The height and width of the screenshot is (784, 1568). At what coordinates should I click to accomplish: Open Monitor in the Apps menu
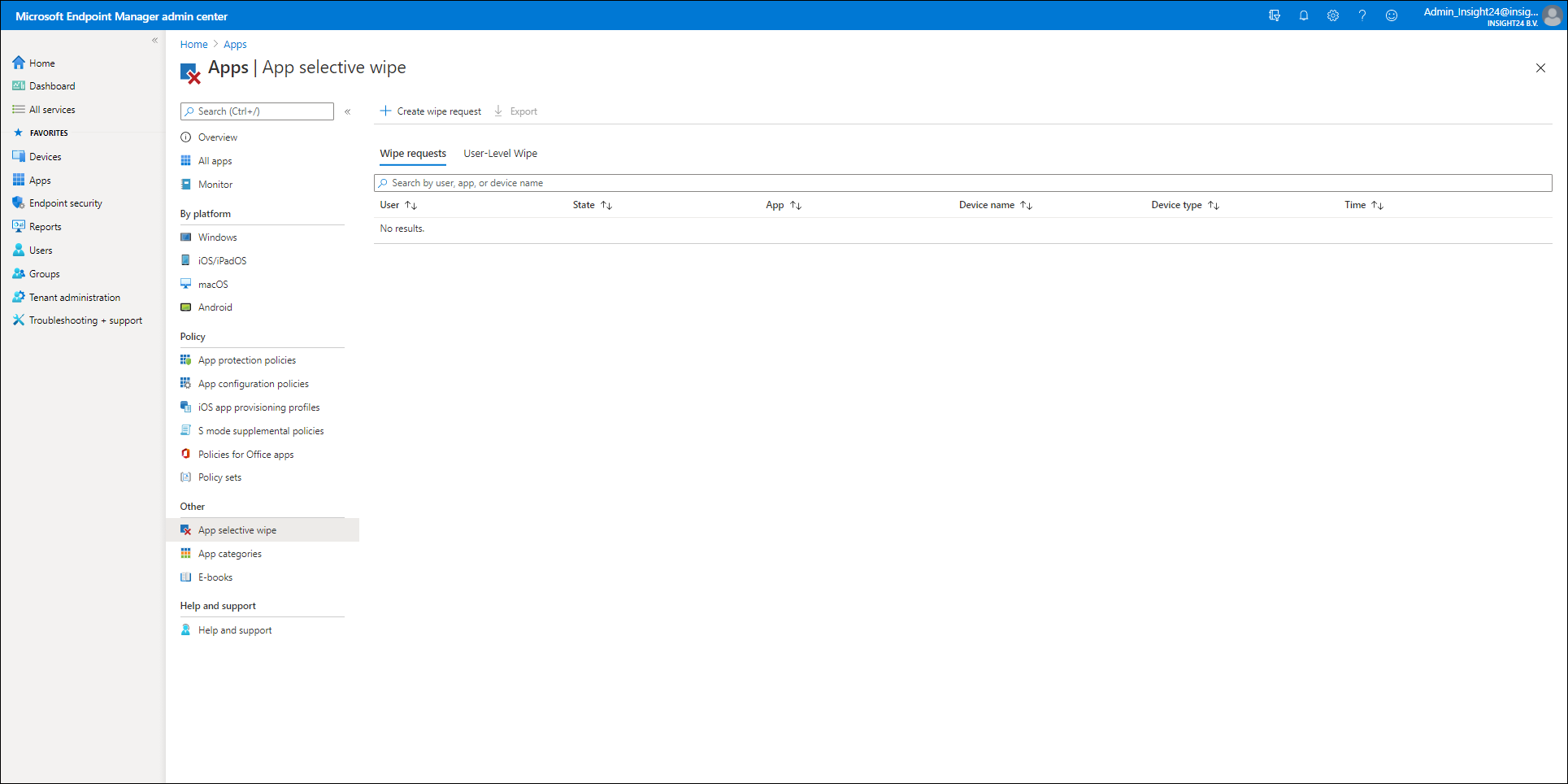point(215,185)
